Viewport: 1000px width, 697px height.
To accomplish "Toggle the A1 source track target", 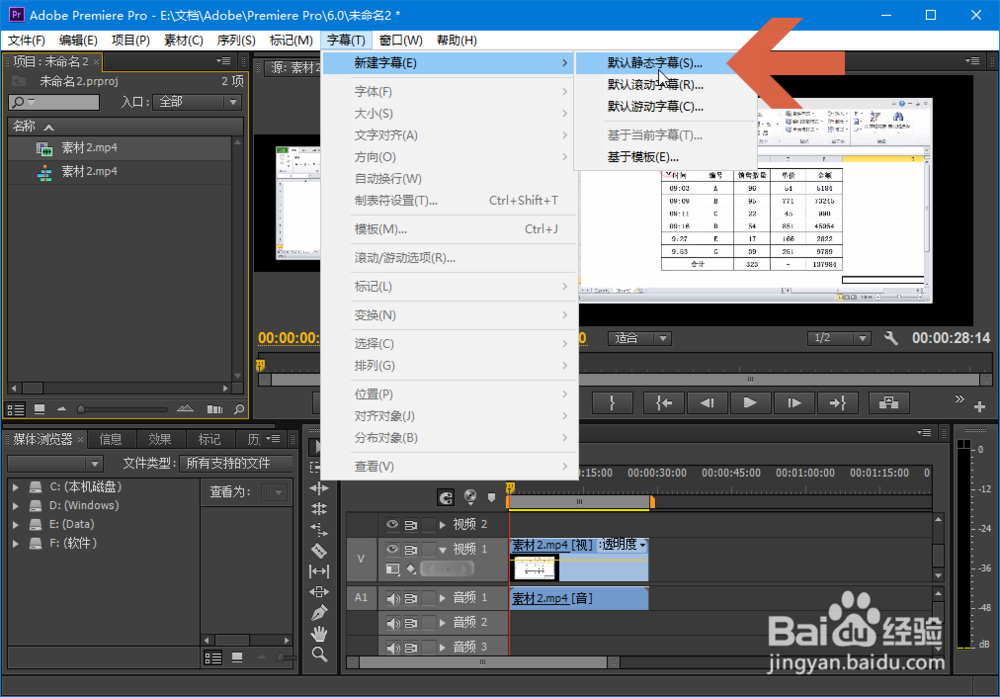I will [x=362, y=598].
